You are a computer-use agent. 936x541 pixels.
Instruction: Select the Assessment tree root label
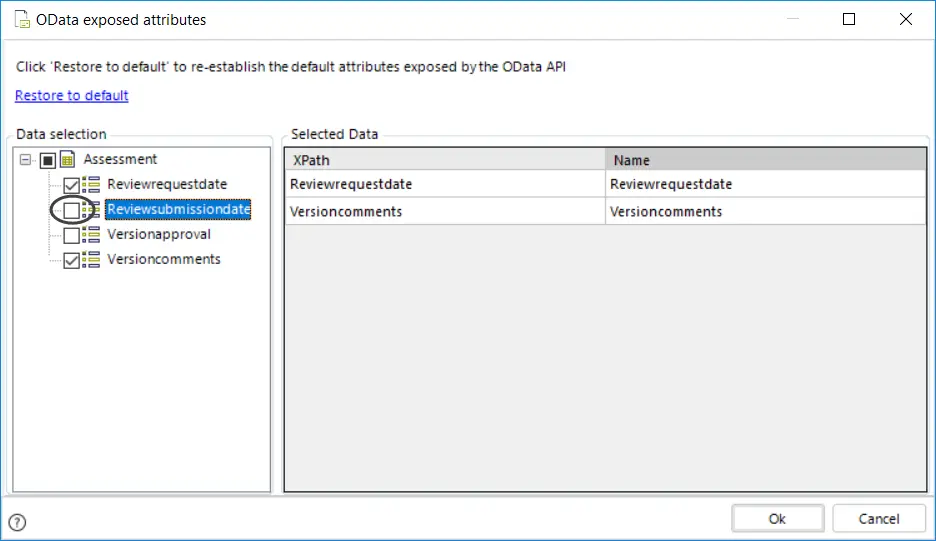point(120,159)
